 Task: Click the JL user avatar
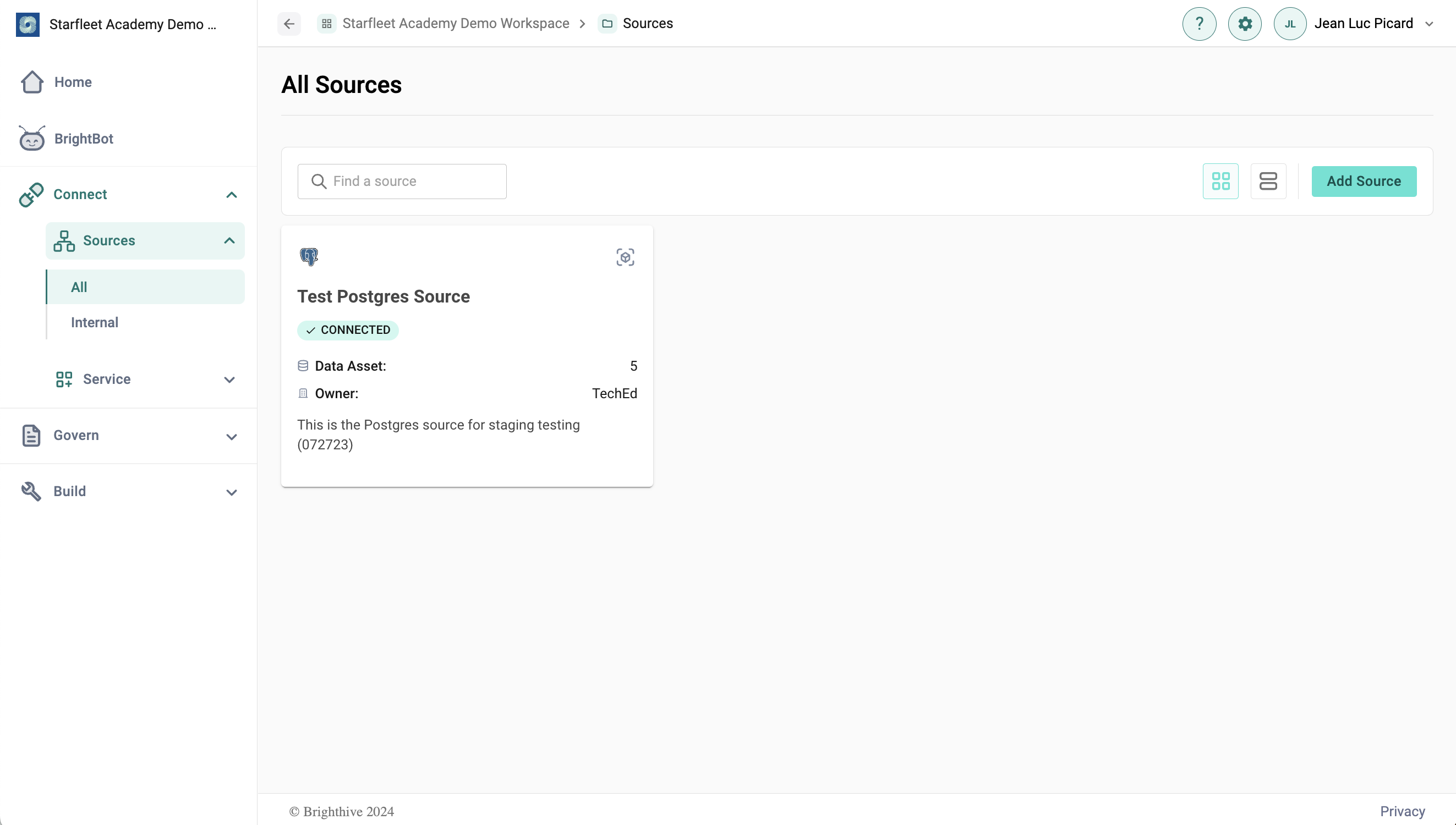point(1290,24)
